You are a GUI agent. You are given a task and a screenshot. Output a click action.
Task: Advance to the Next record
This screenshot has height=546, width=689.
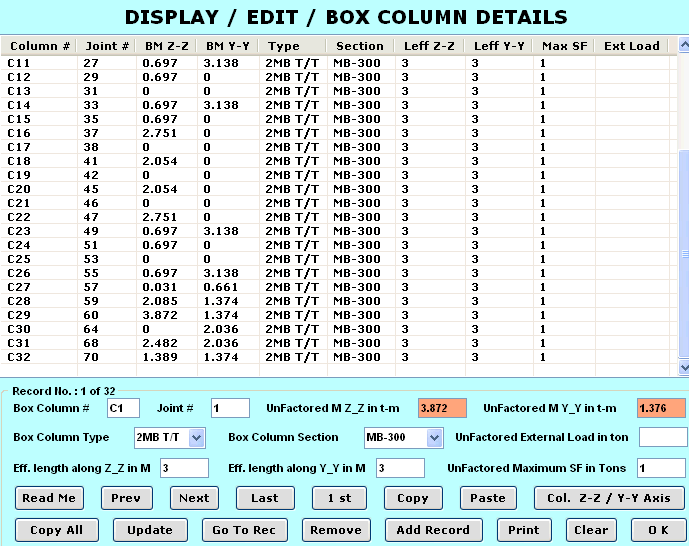click(194, 498)
